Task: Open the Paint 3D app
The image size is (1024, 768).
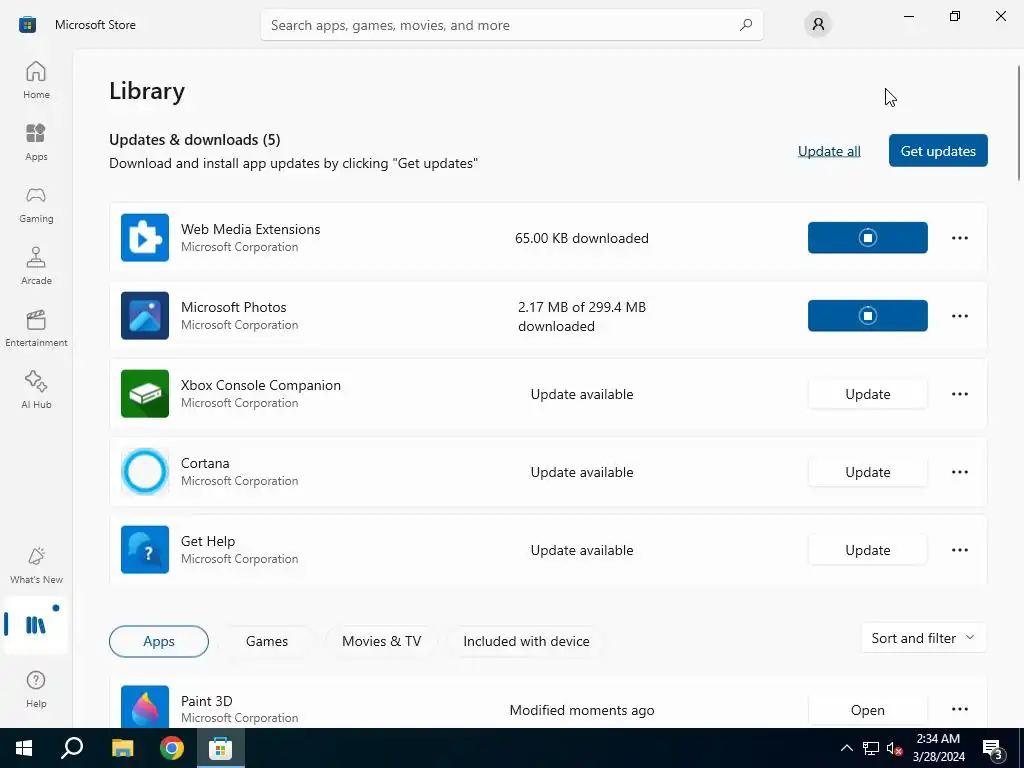Action: tap(867, 710)
